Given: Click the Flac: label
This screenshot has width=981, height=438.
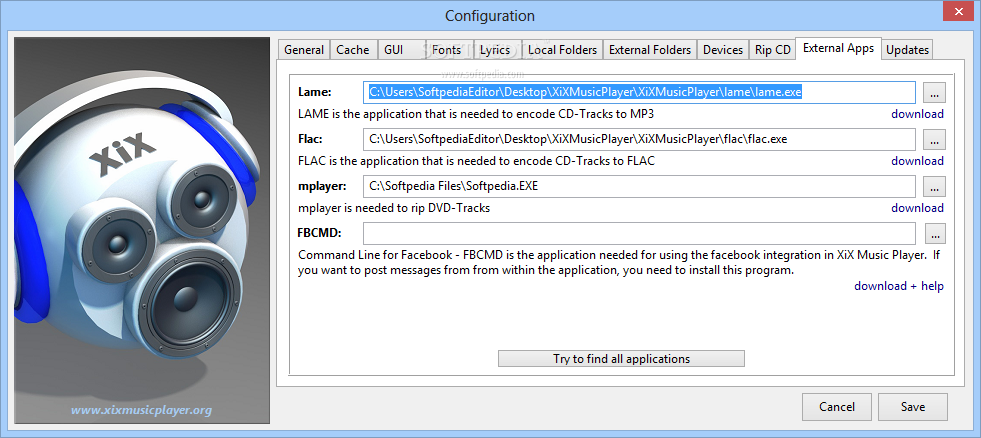Looking at the screenshot, I should (x=311, y=139).
